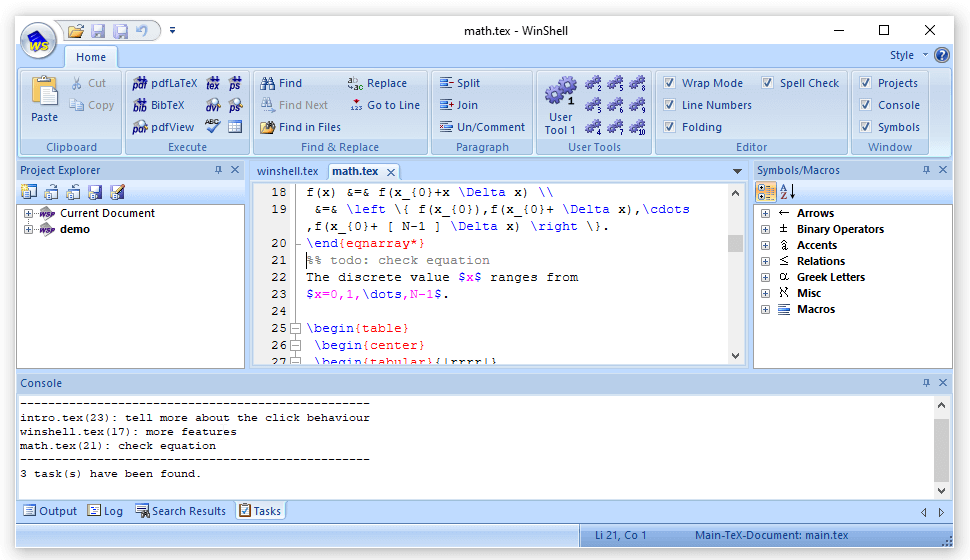The height and width of the screenshot is (560, 970).
Task: Open pdfView in the Execute group
Action: click(164, 127)
